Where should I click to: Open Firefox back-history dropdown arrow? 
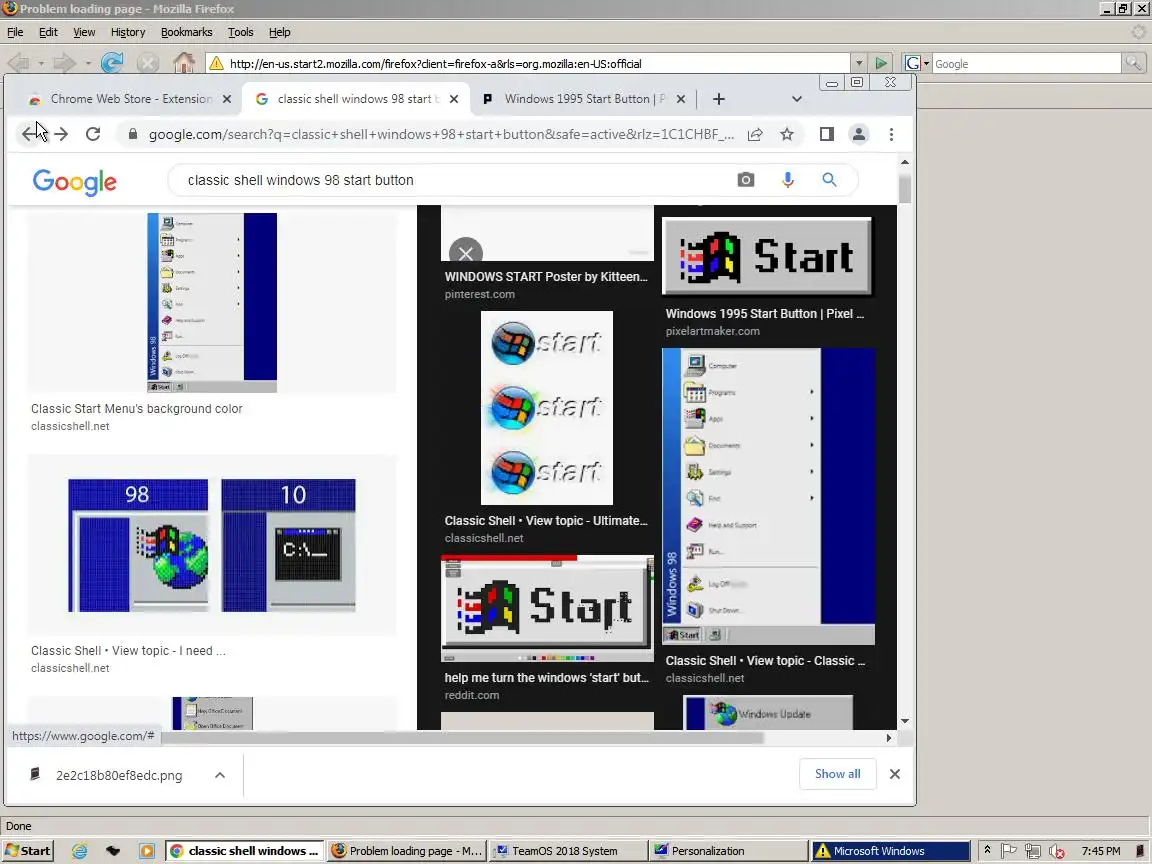point(41,63)
